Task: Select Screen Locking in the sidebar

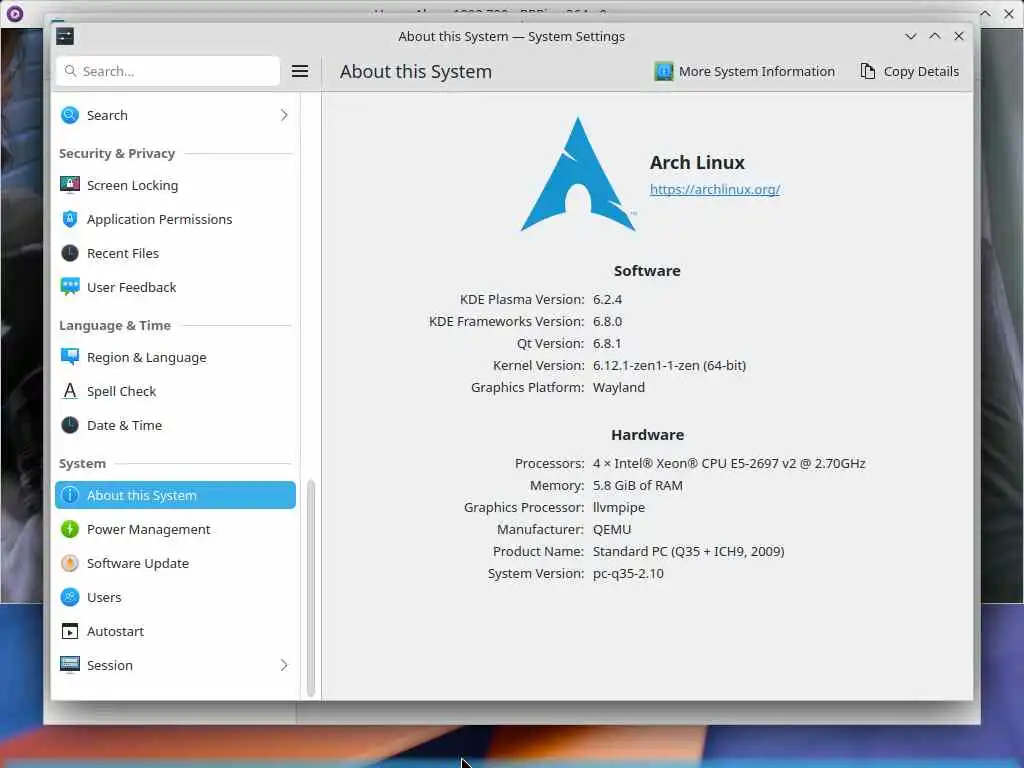Action: point(175,185)
